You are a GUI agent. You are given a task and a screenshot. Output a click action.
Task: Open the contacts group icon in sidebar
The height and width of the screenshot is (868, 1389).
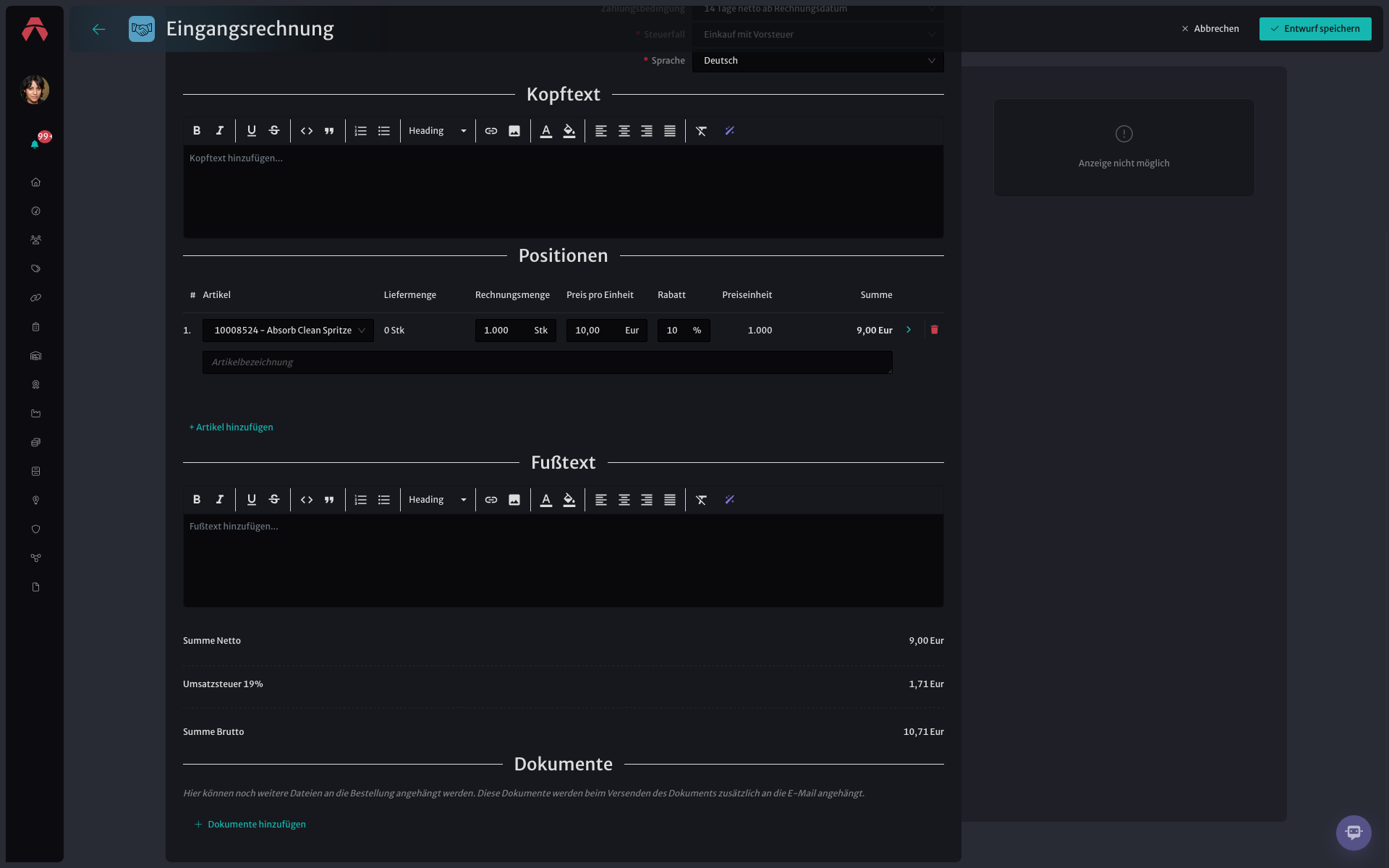35,240
